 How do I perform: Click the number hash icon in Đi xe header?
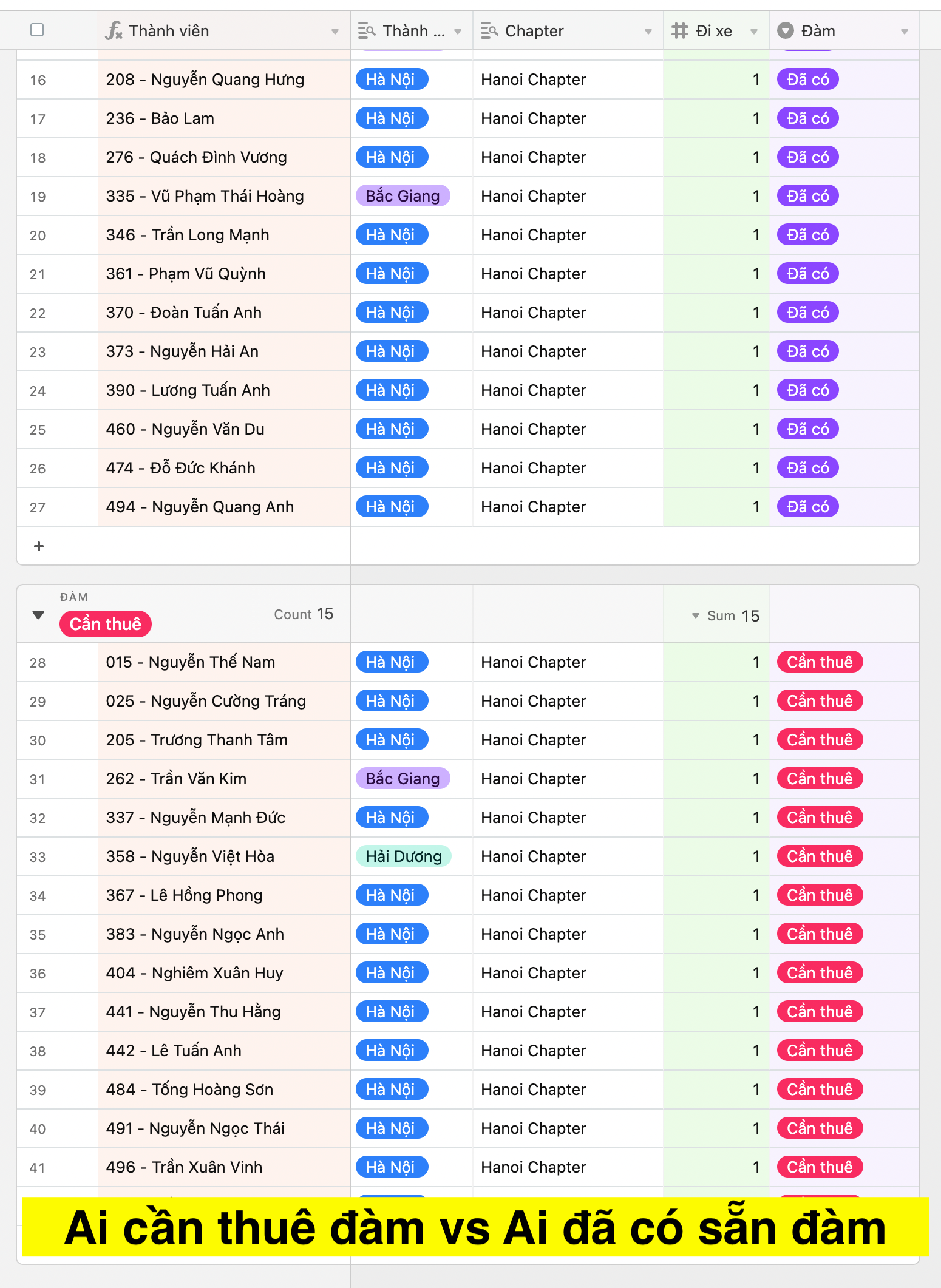coord(680,30)
